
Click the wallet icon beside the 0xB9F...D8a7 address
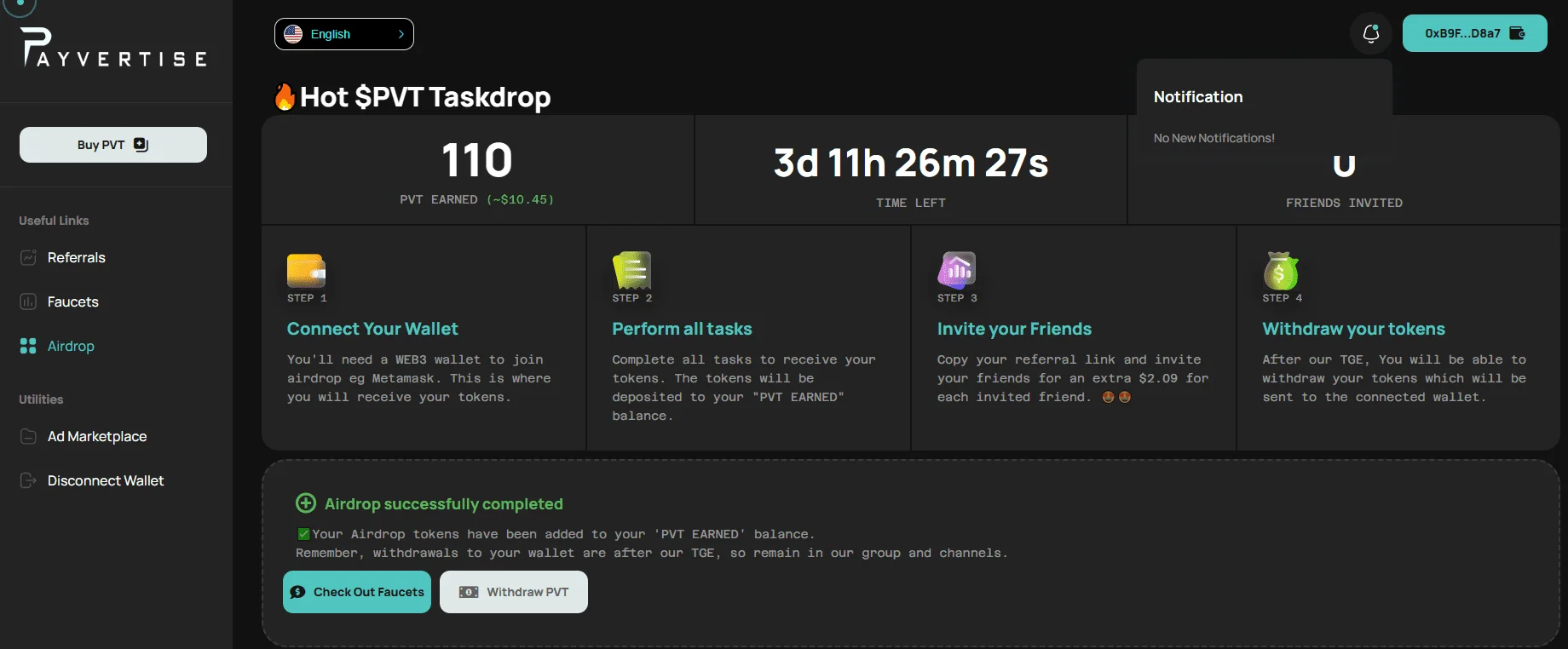[x=1517, y=33]
